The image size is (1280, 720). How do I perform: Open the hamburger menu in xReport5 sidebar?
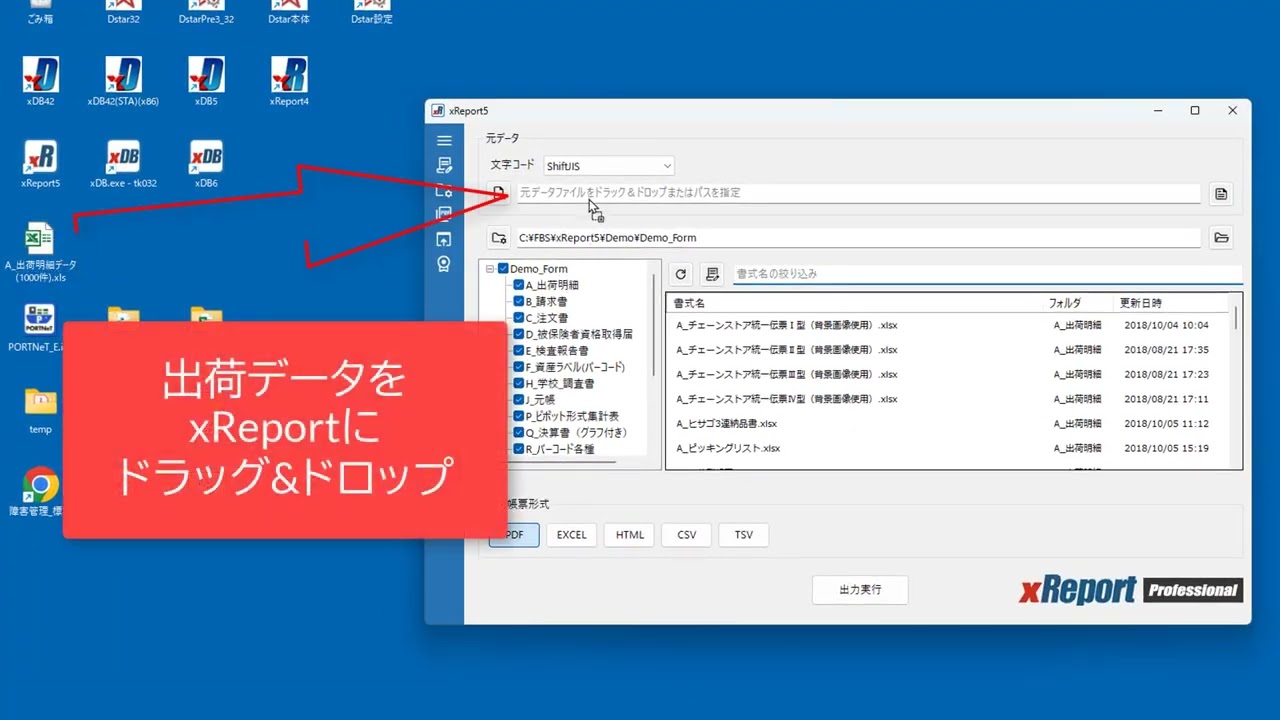tap(444, 141)
